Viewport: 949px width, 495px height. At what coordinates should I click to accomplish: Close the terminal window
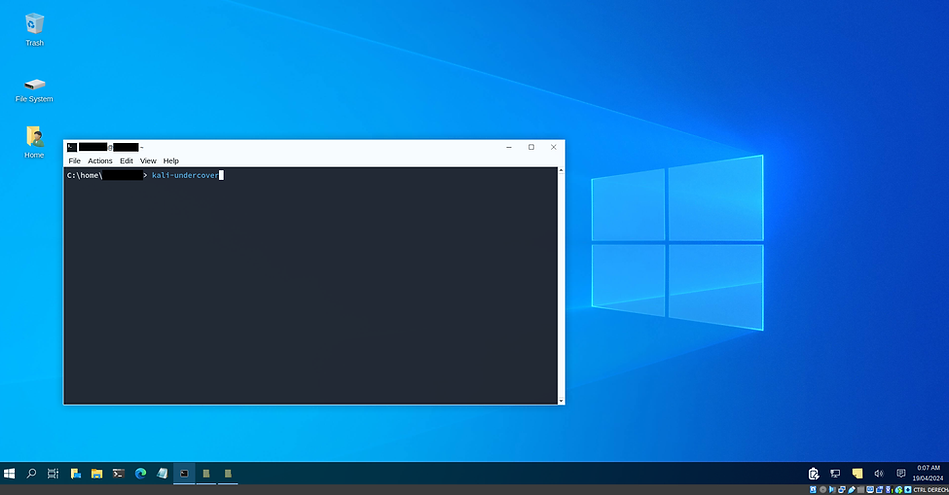553,147
